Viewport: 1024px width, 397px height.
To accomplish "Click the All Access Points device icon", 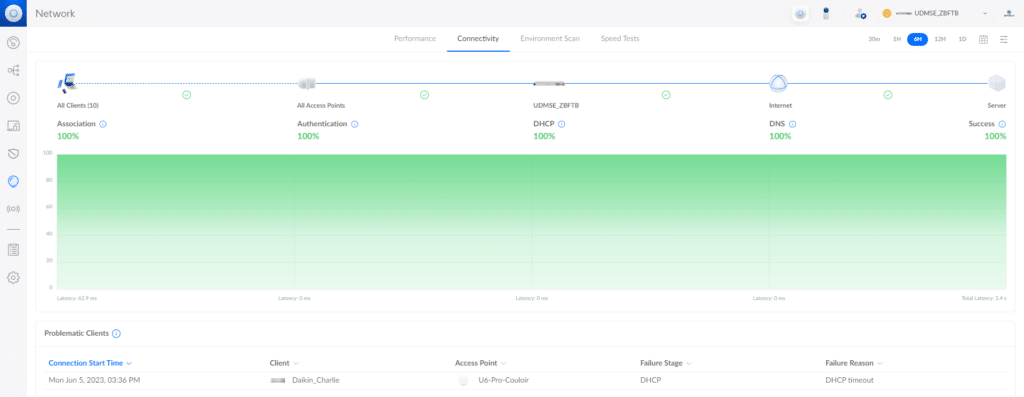I will click(x=307, y=83).
